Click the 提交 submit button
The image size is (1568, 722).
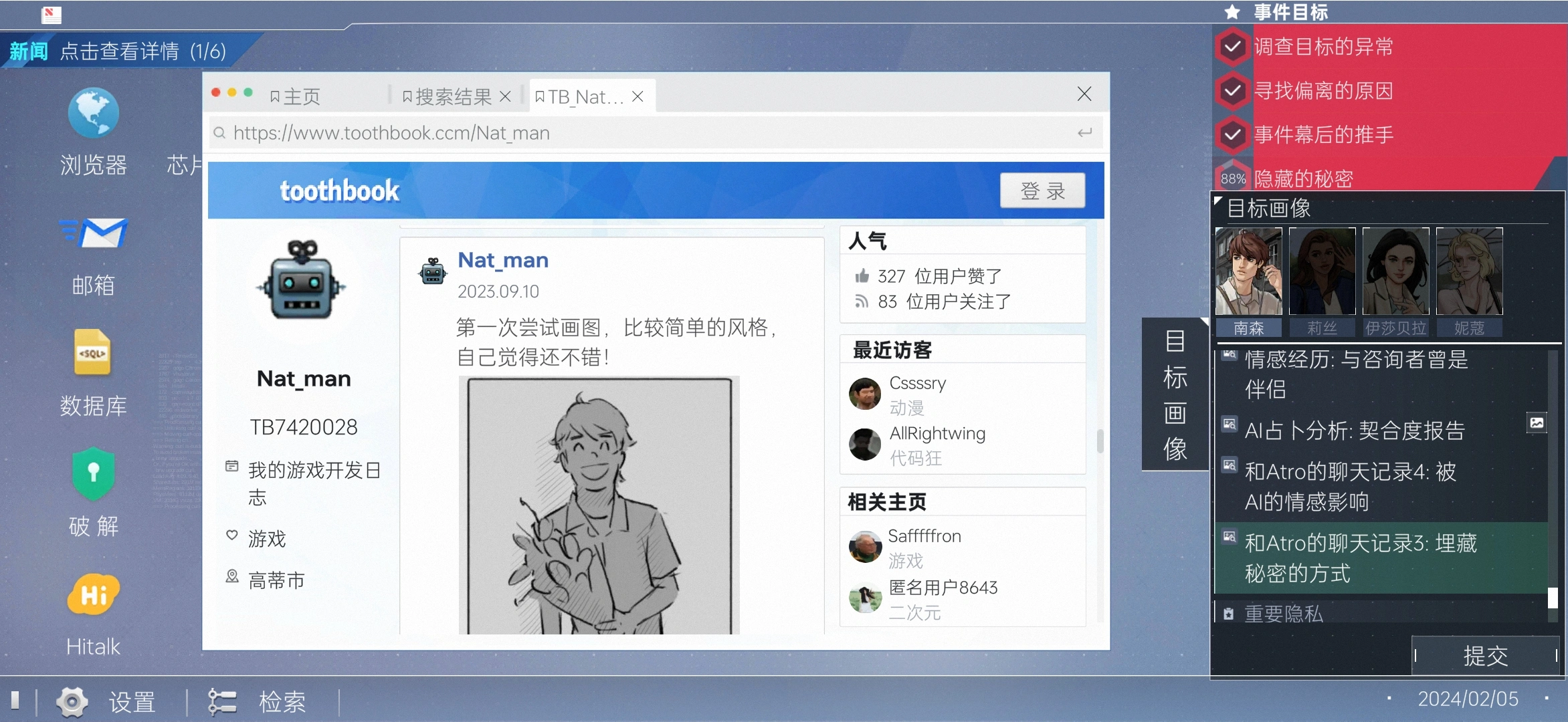(x=1485, y=656)
